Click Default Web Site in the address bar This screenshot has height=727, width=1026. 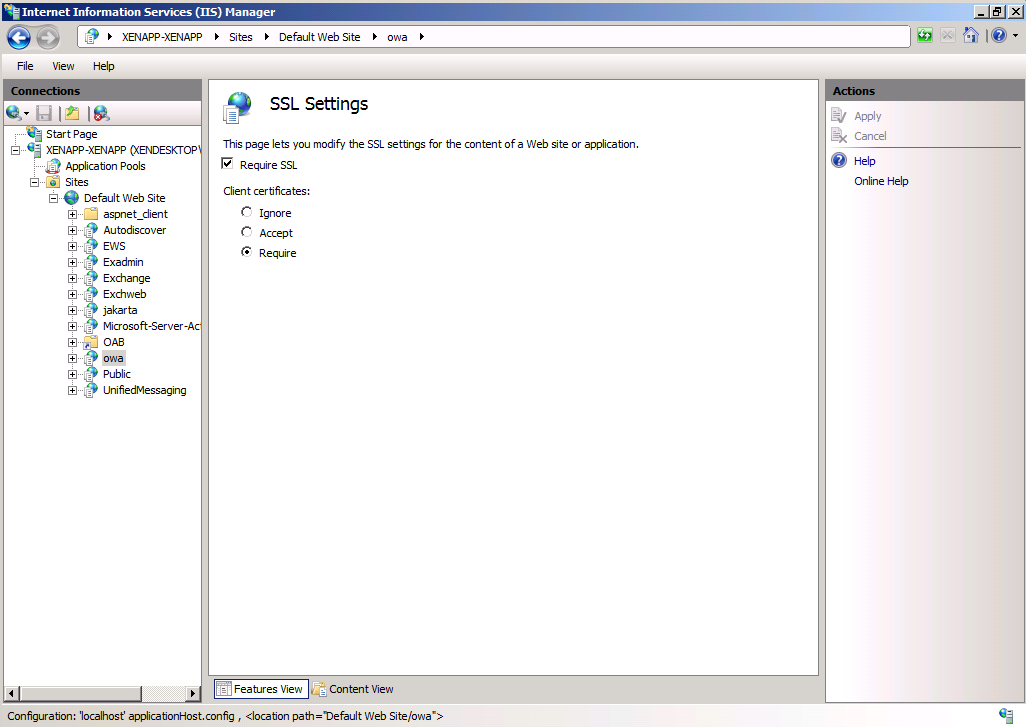(319, 37)
